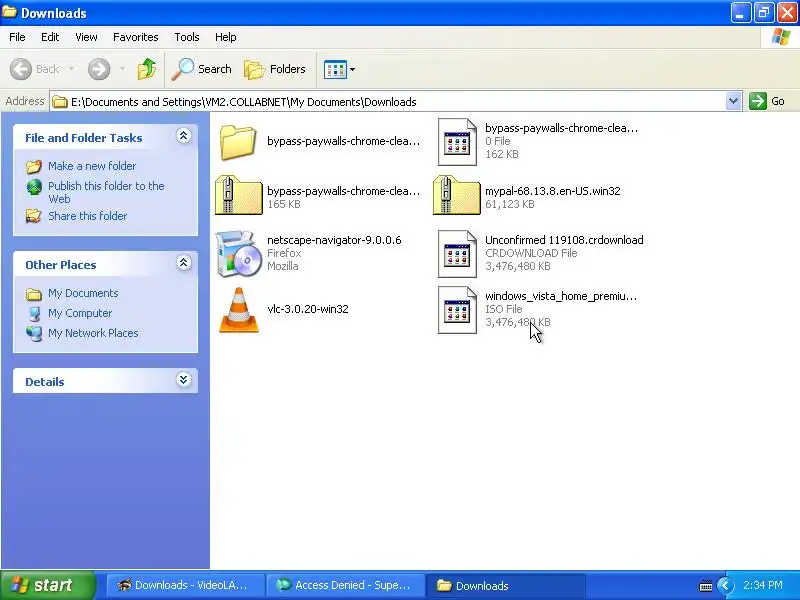Click the Downloads taskbar button

point(505,585)
